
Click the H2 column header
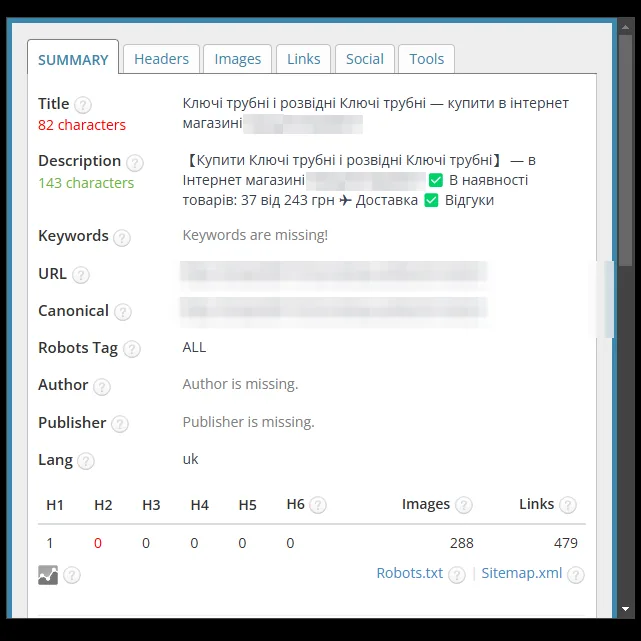point(103,505)
